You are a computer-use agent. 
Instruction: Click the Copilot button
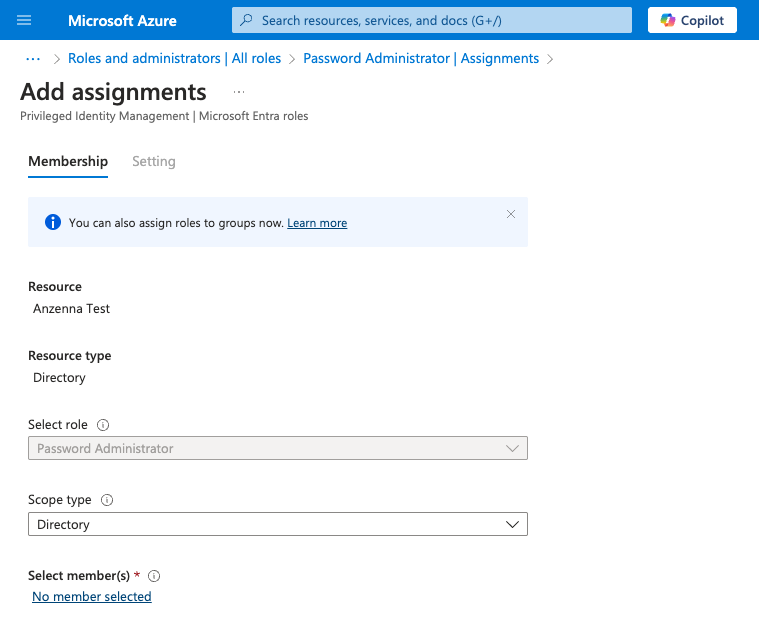tap(692, 20)
